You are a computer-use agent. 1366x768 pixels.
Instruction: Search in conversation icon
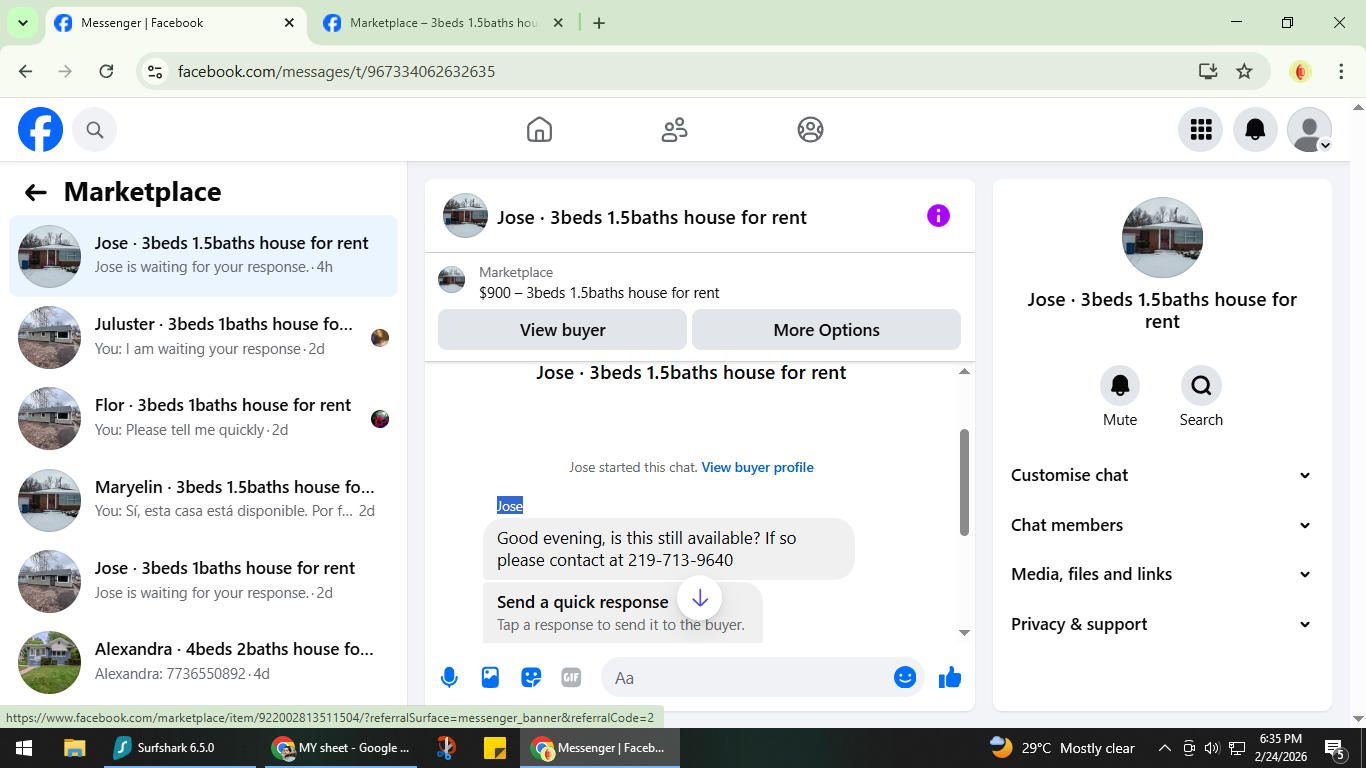tap(1201, 385)
